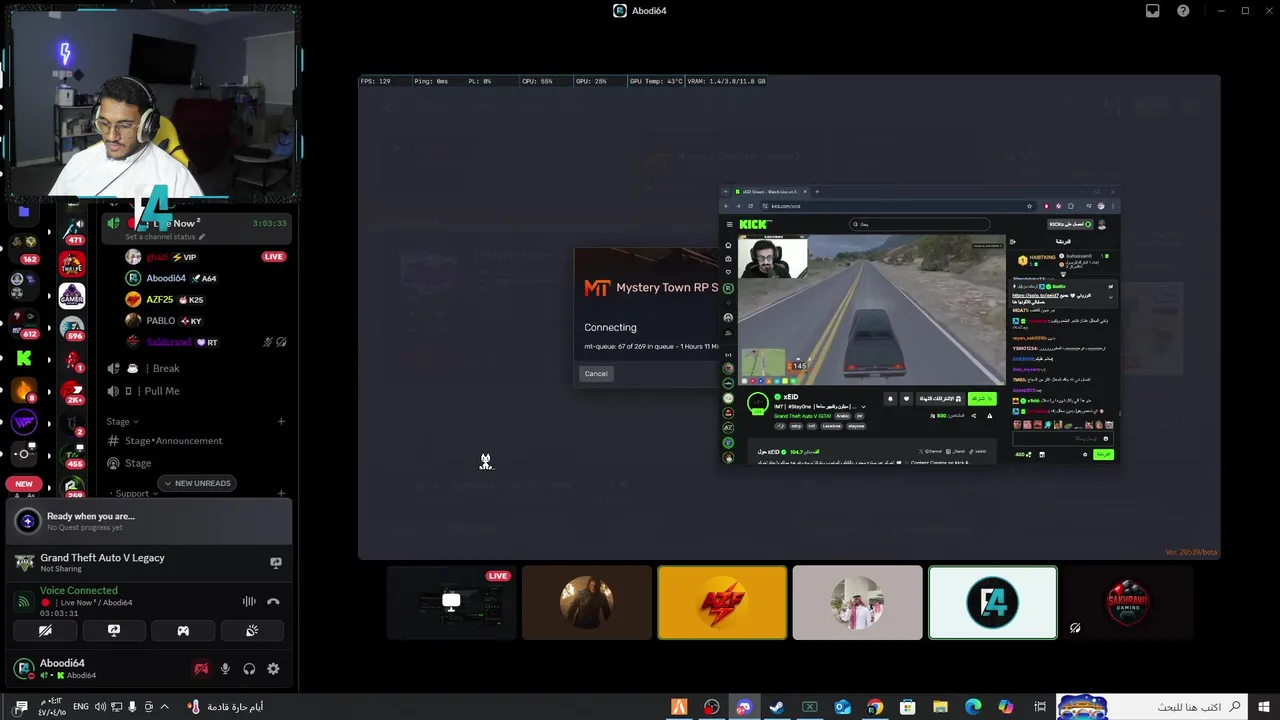1280x720 pixels.
Task: Toggle the soundboard button in the voice panel
Action: 252,631
